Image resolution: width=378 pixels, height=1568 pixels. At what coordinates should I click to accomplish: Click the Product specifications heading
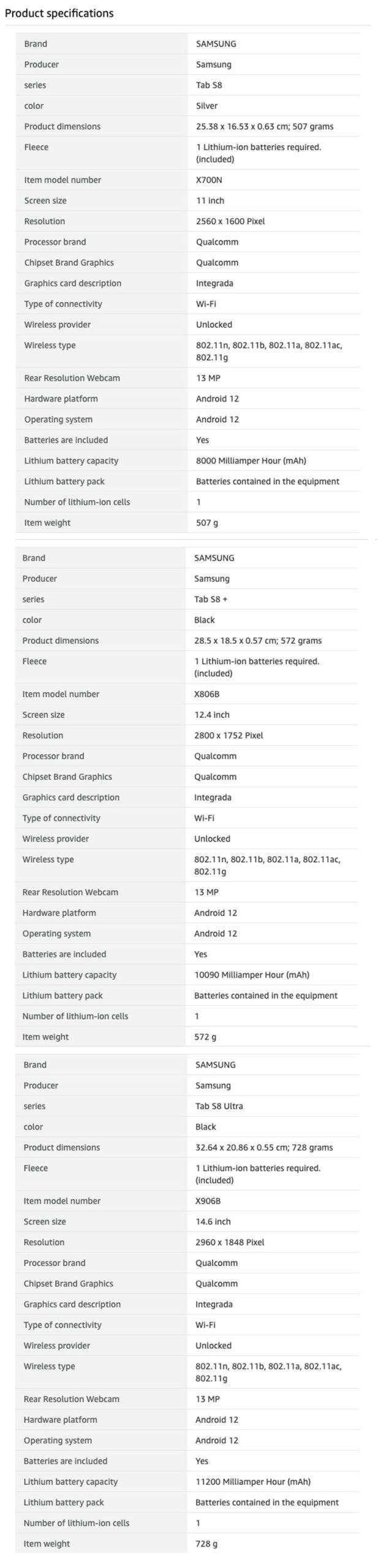59,13
